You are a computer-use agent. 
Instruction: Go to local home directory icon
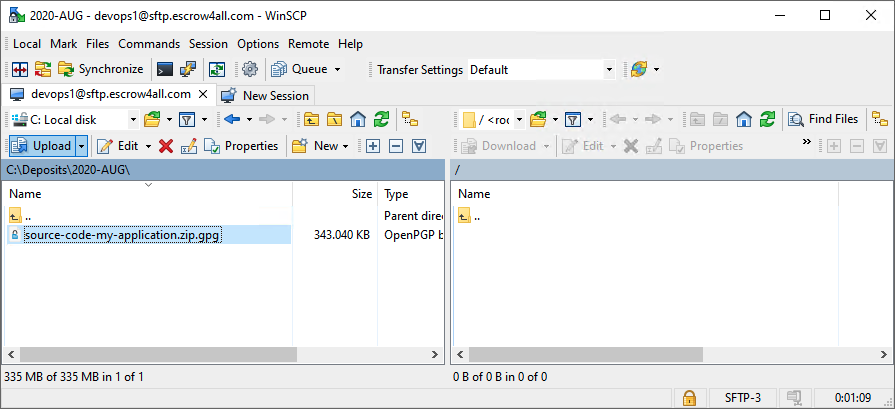358,120
